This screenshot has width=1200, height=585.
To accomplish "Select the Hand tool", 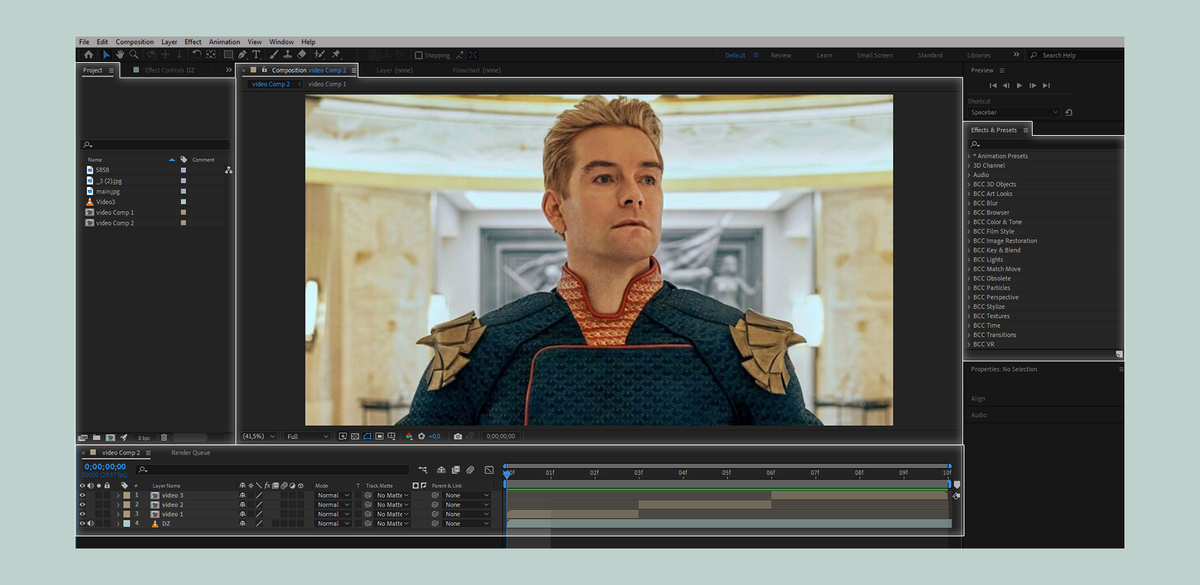I will 120,54.
